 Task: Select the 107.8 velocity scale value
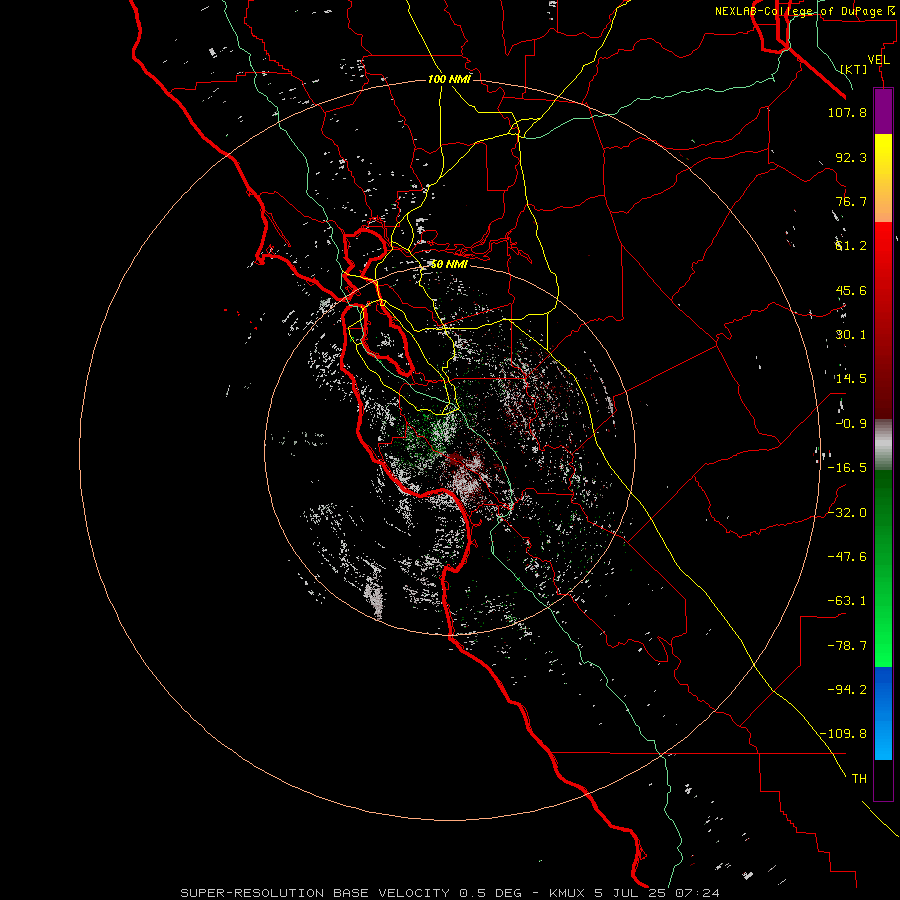click(847, 112)
